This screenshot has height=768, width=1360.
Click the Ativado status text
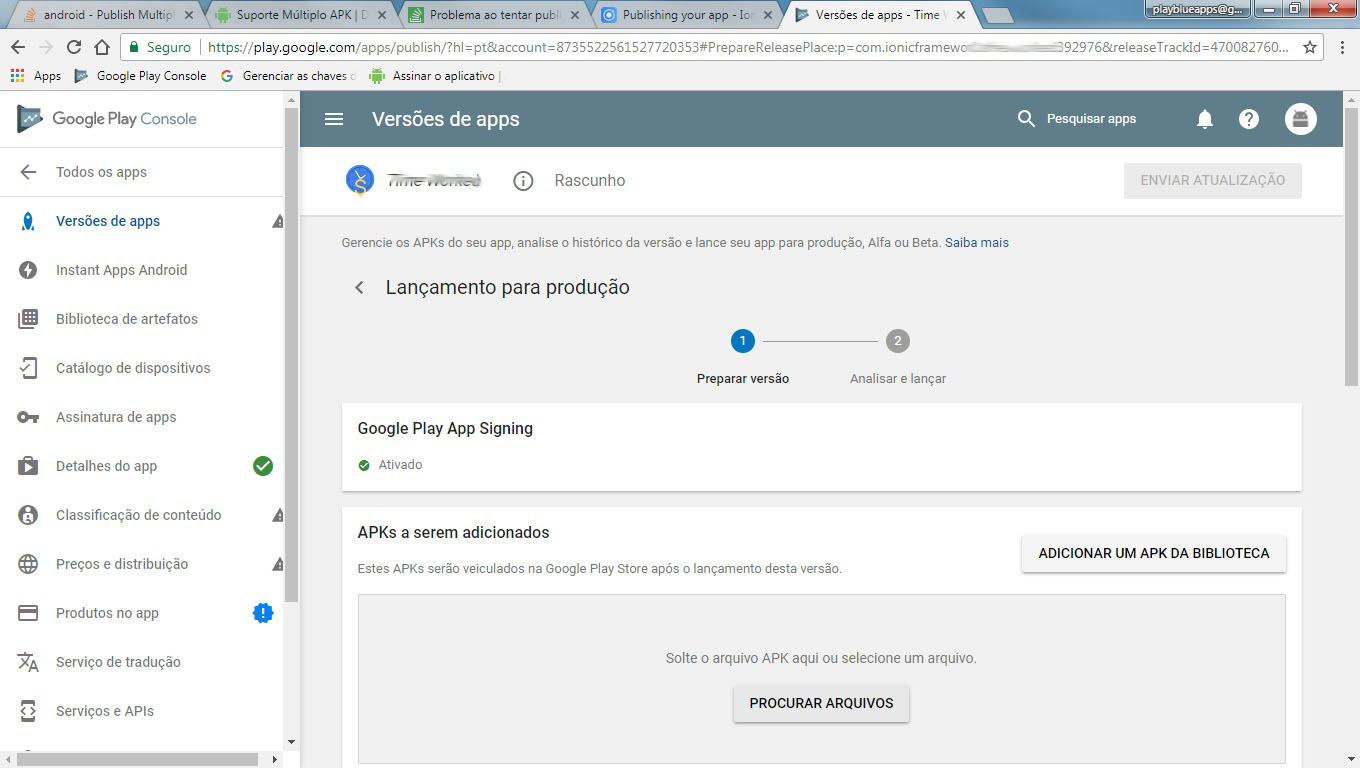coord(400,465)
